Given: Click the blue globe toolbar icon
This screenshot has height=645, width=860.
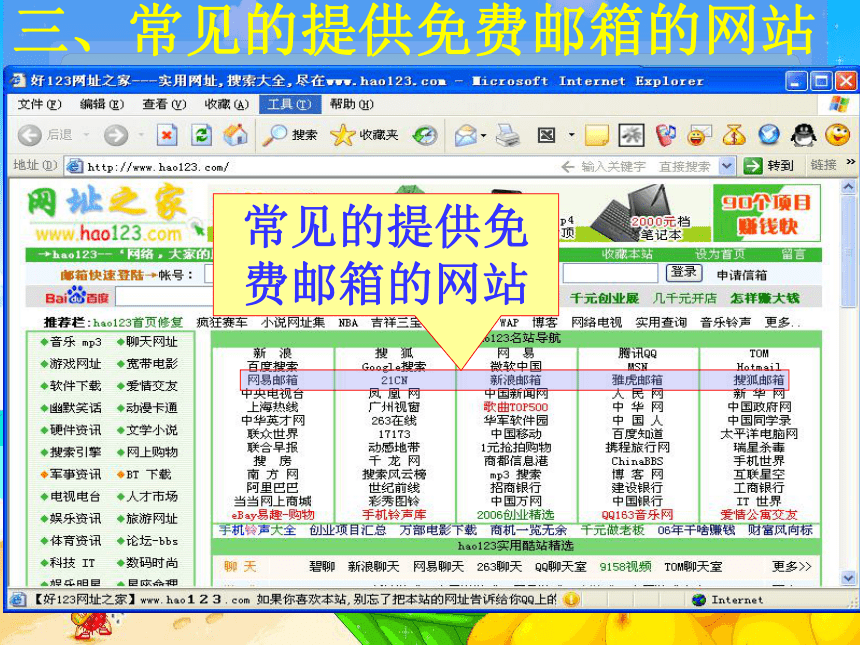Looking at the screenshot, I should pyautogui.click(x=769, y=135).
